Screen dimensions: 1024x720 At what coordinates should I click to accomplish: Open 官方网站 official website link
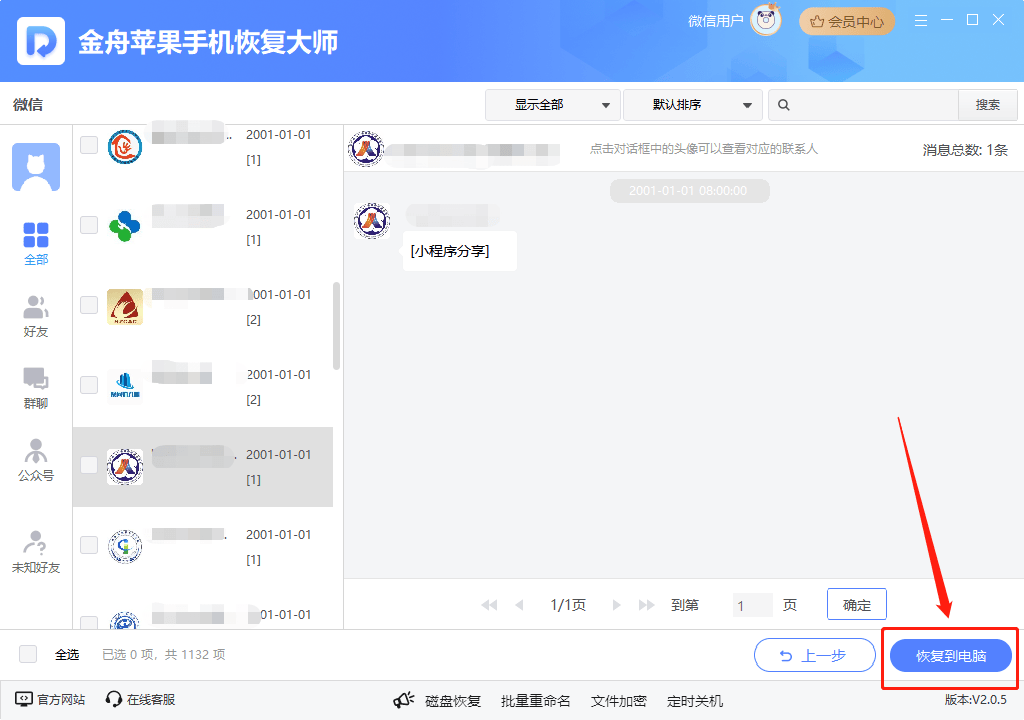coord(50,700)
